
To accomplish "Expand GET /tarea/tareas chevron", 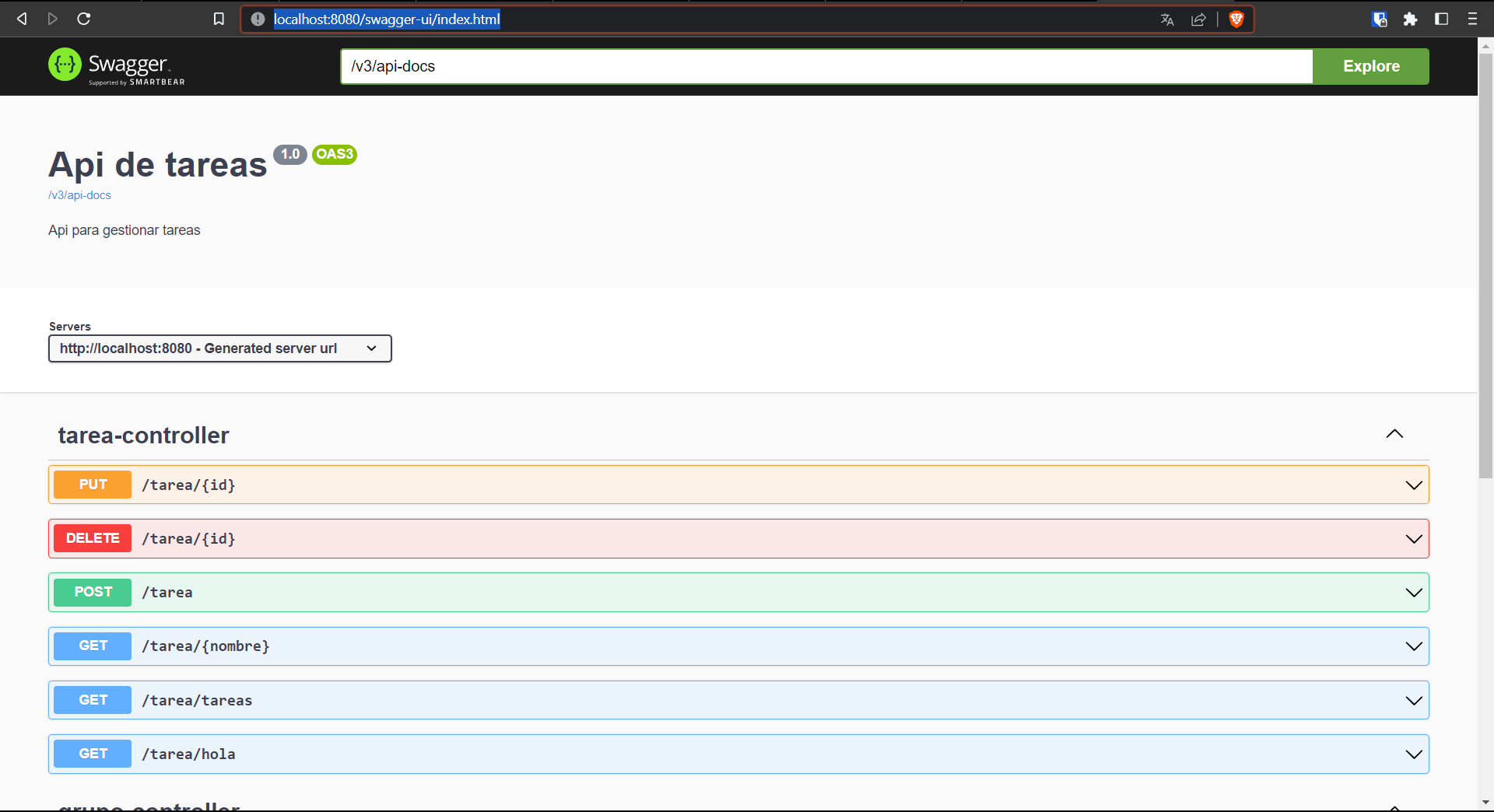I will [x=1414, y=701].
